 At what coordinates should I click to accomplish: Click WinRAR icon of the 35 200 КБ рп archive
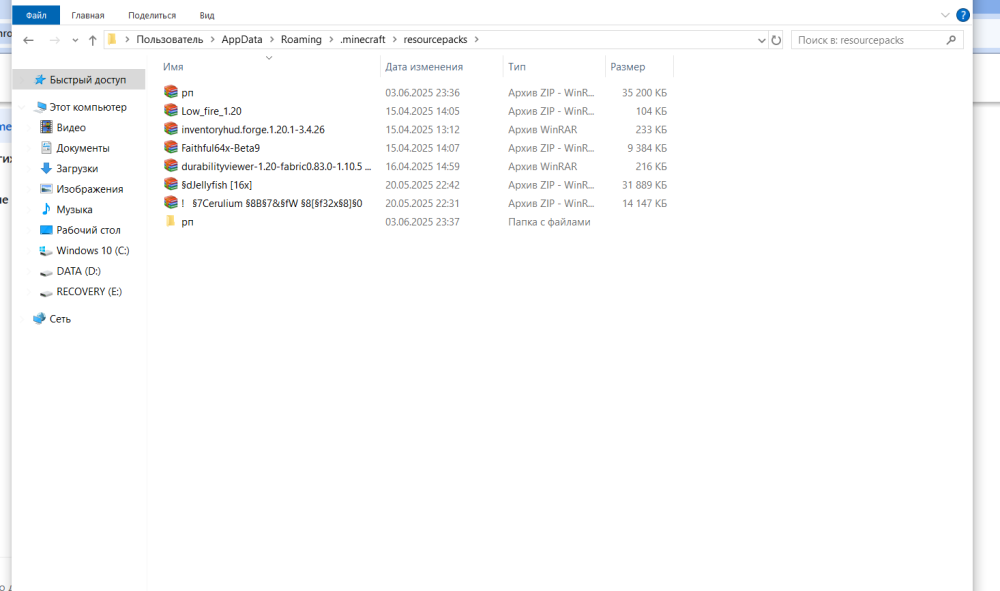[x=170, y=92]
